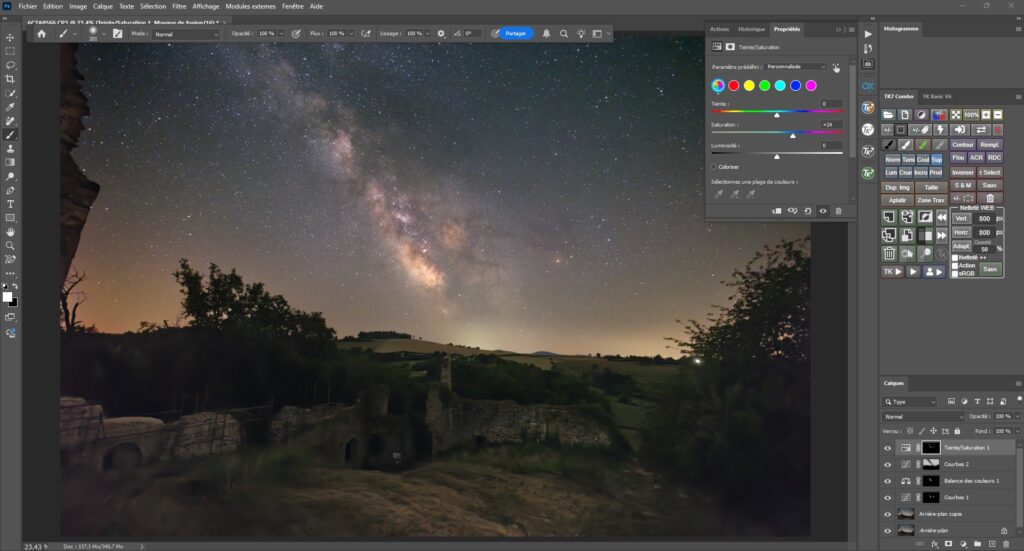The width and height of the screenshot is (1024, 551).
Task: Open the brush Mode dropdown
Action: click(186, 34)
